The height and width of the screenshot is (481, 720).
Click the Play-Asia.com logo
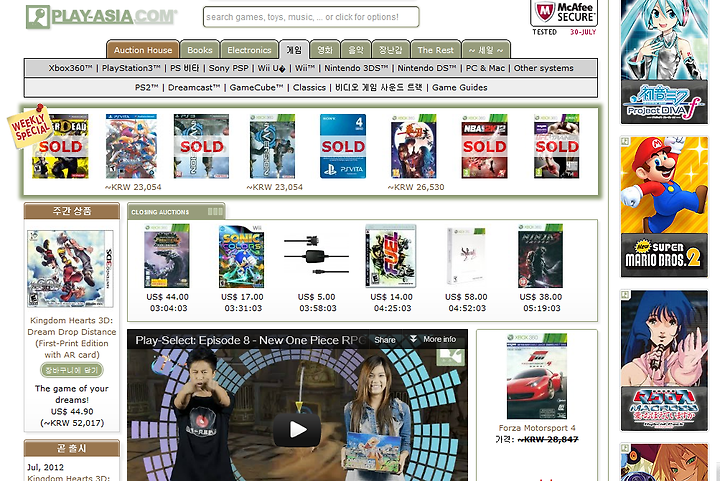[101, 17]
